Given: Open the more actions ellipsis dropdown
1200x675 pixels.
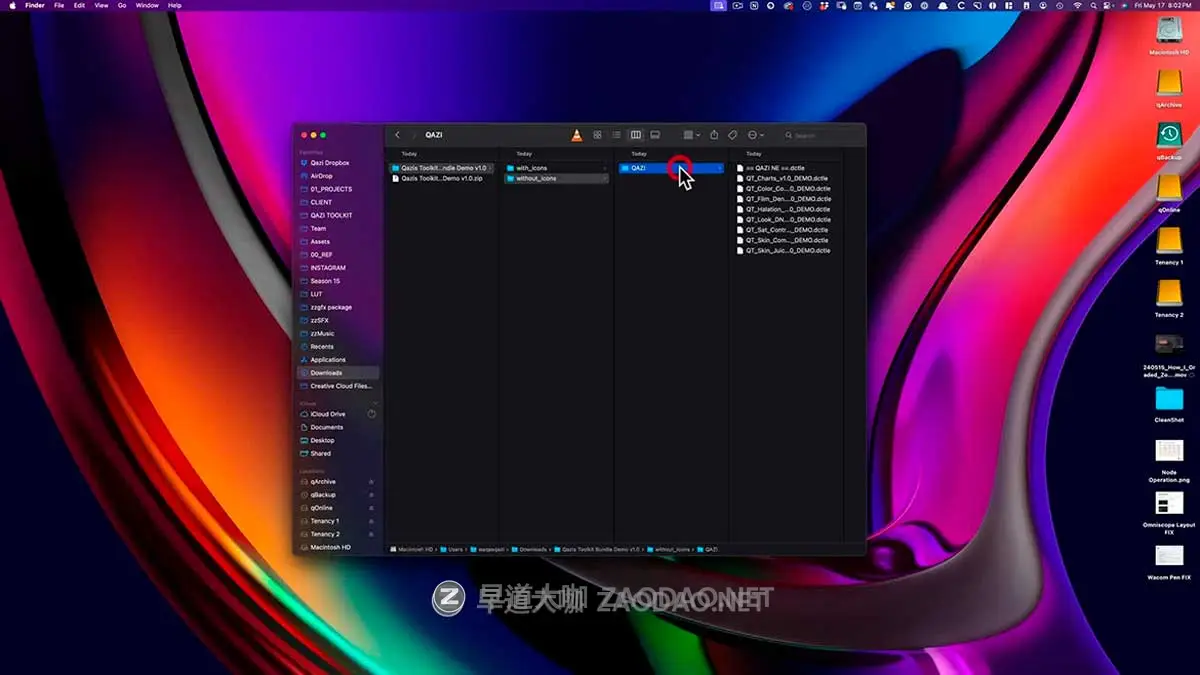Looking at the screenshot, I should 753,134.
